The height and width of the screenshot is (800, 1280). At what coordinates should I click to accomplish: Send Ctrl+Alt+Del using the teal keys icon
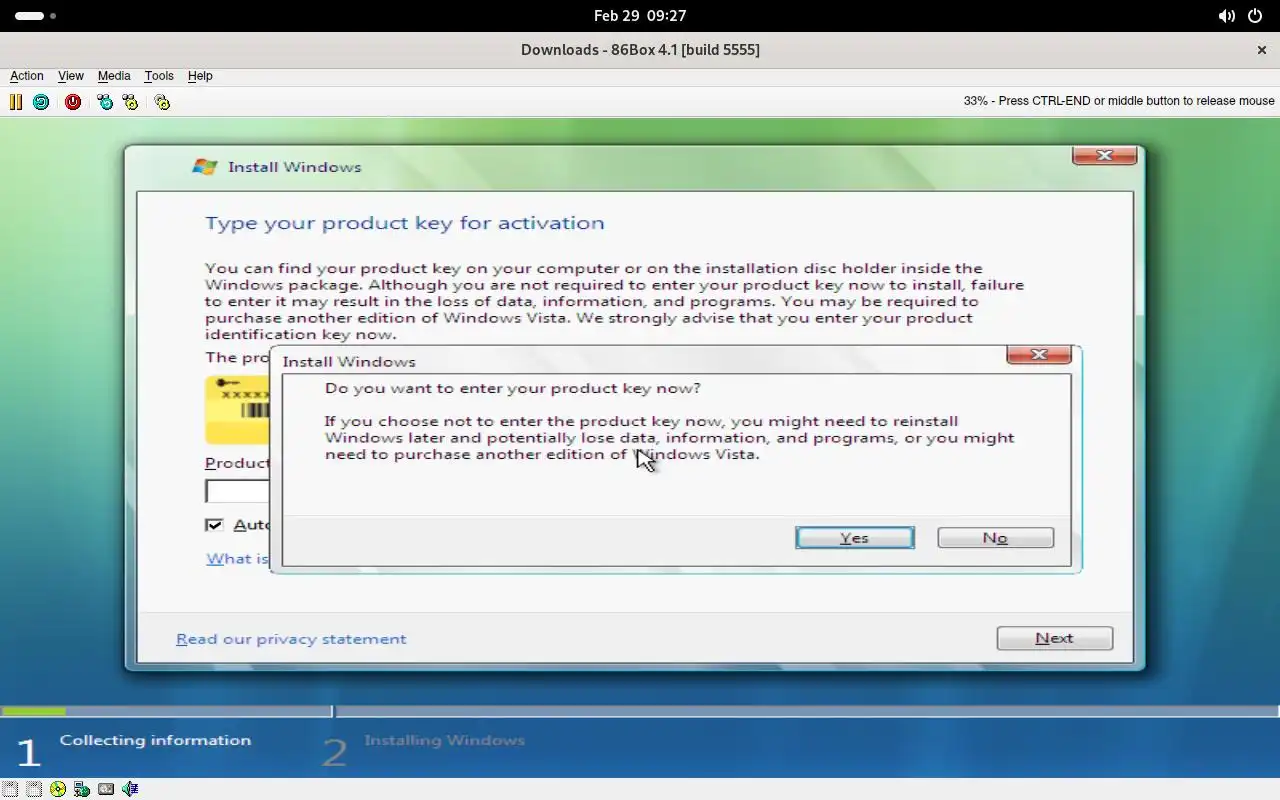(105, 102)
